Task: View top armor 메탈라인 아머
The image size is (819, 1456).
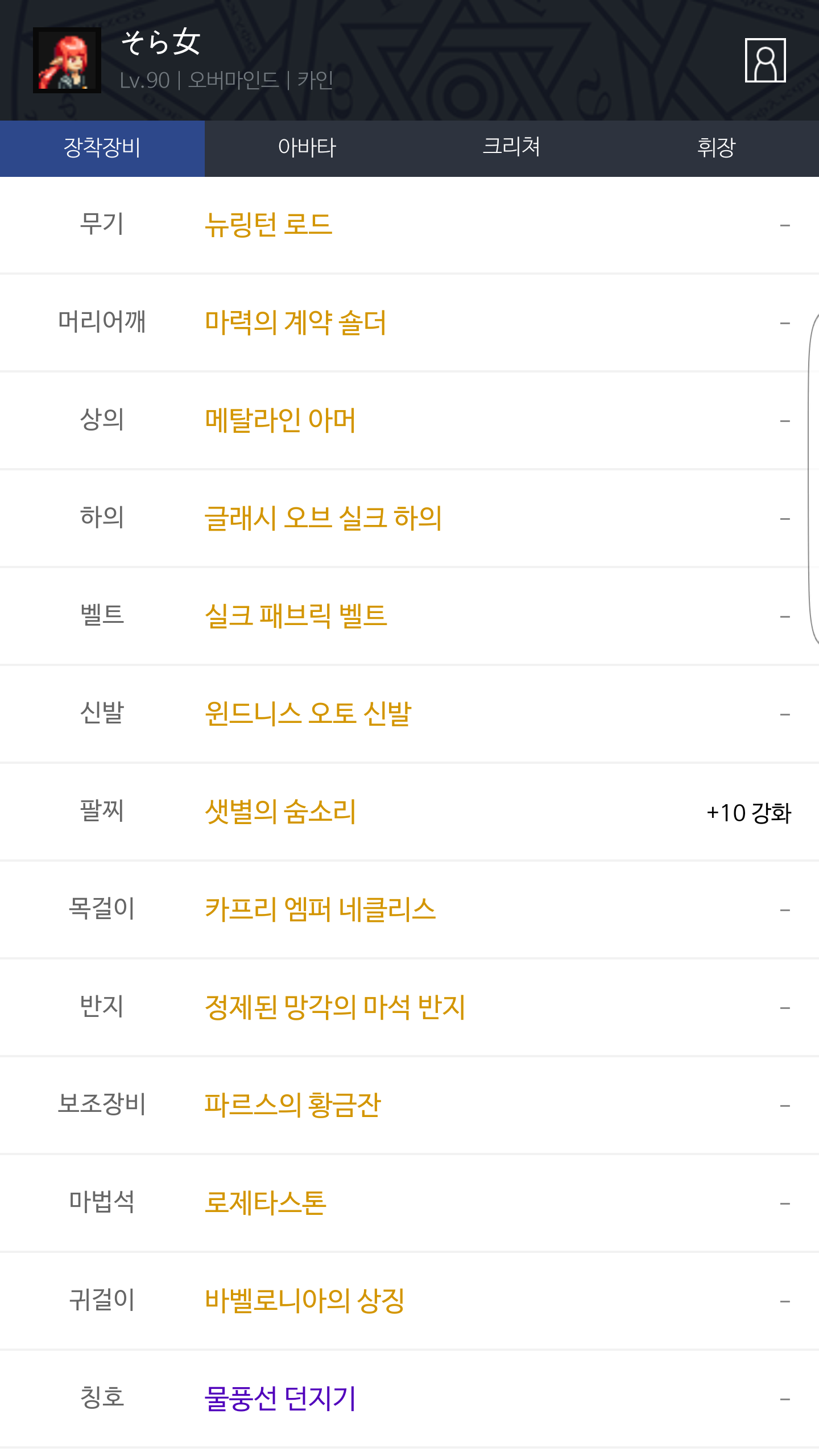Action: pyautogui.click(x=280, y=420)
